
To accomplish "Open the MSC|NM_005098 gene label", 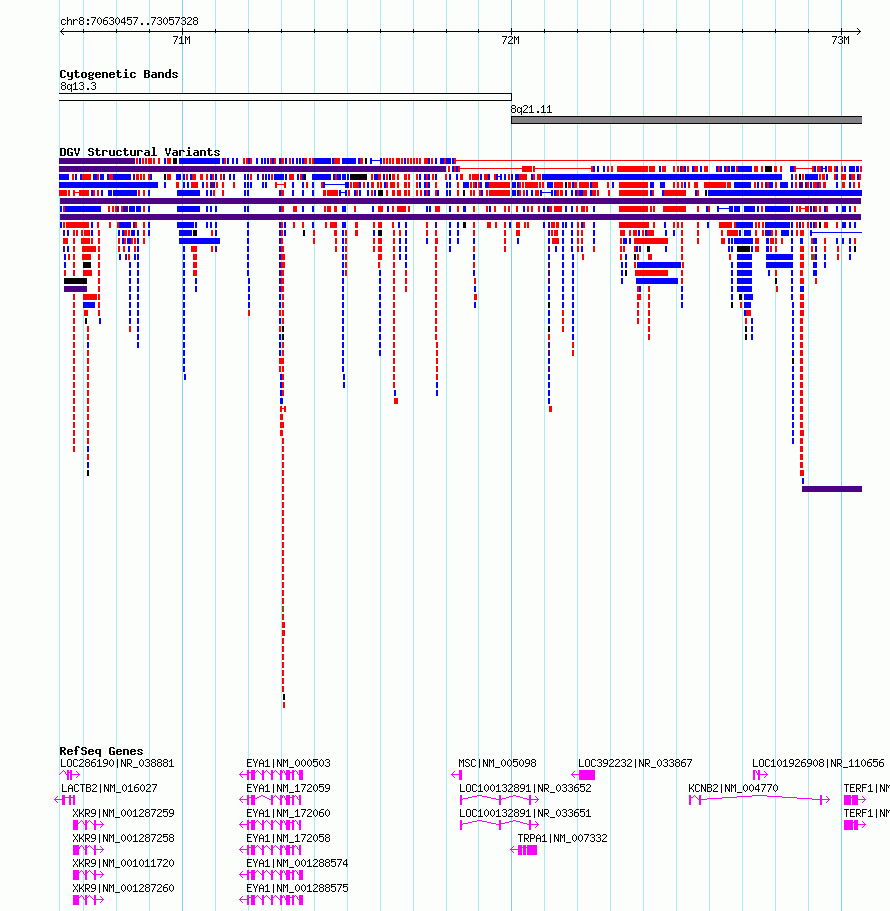I will click(497, 763).
